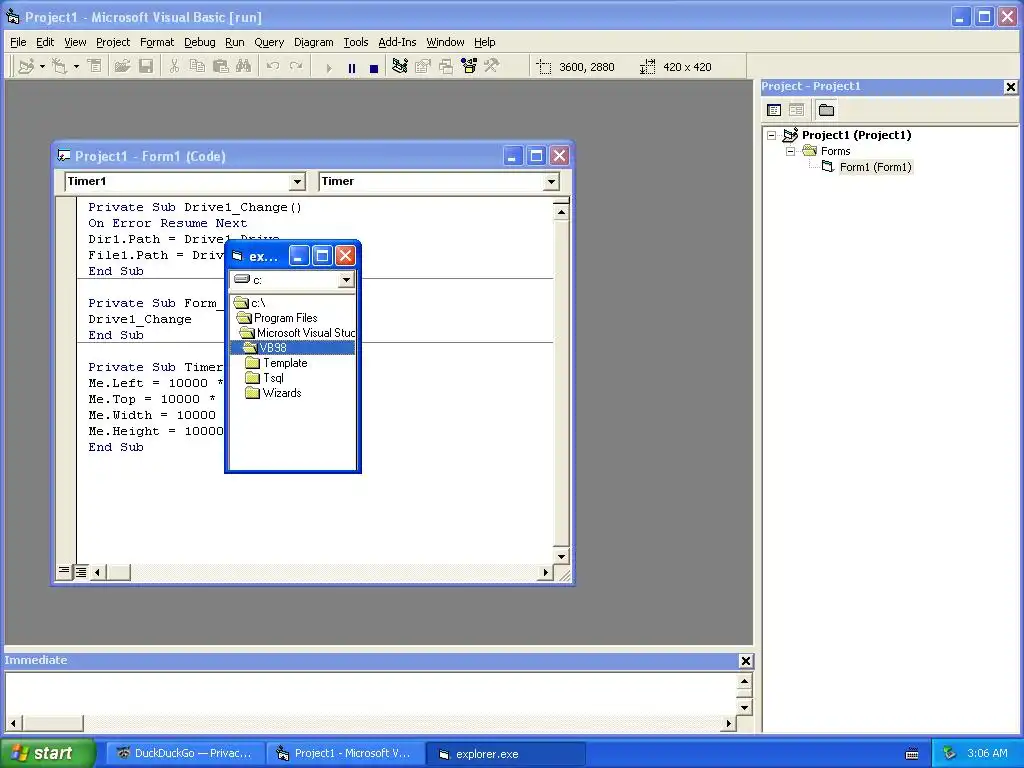The width and height of the screenshot is (1024, 768).
Task: Click the Save Project floppy disk icon
Action: click(146, 66)
